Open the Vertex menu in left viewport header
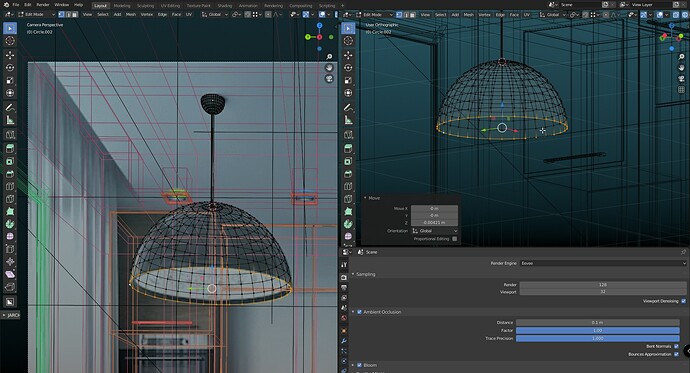690x373 pixels. pos(147,15)
